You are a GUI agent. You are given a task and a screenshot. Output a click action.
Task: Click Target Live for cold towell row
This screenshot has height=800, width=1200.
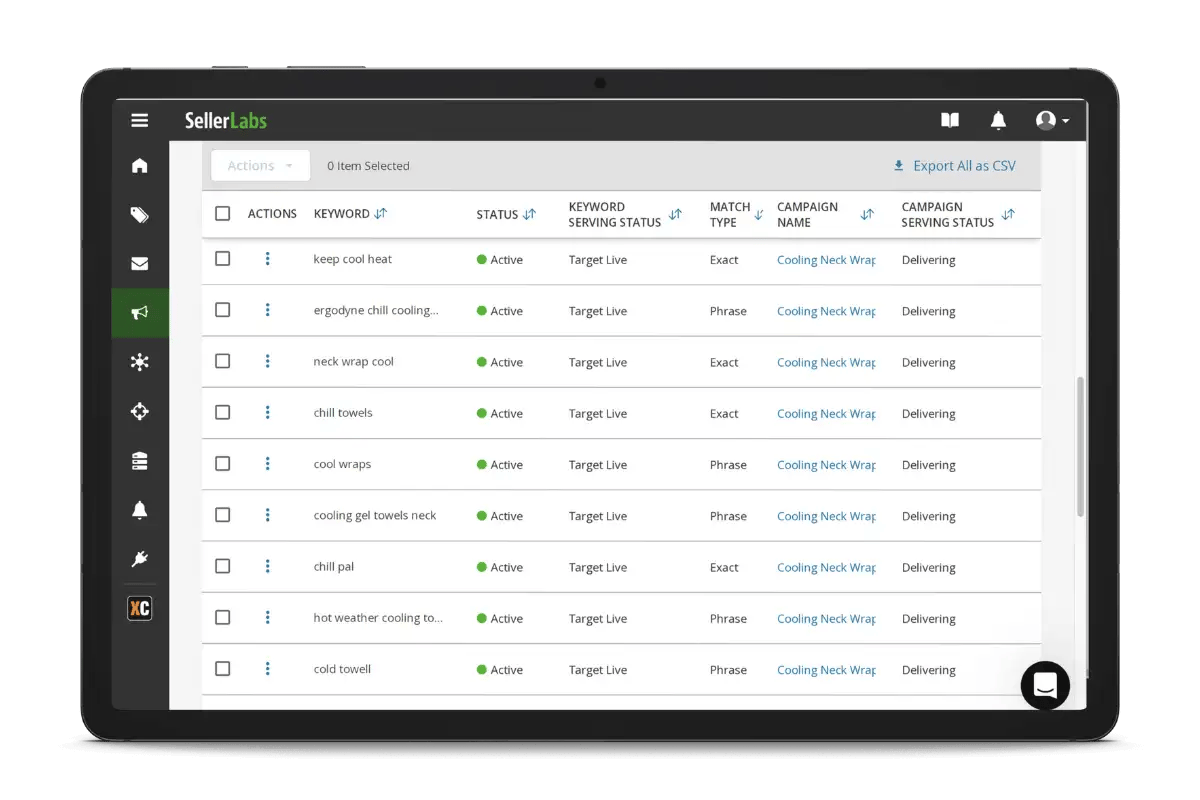[598, 670]
